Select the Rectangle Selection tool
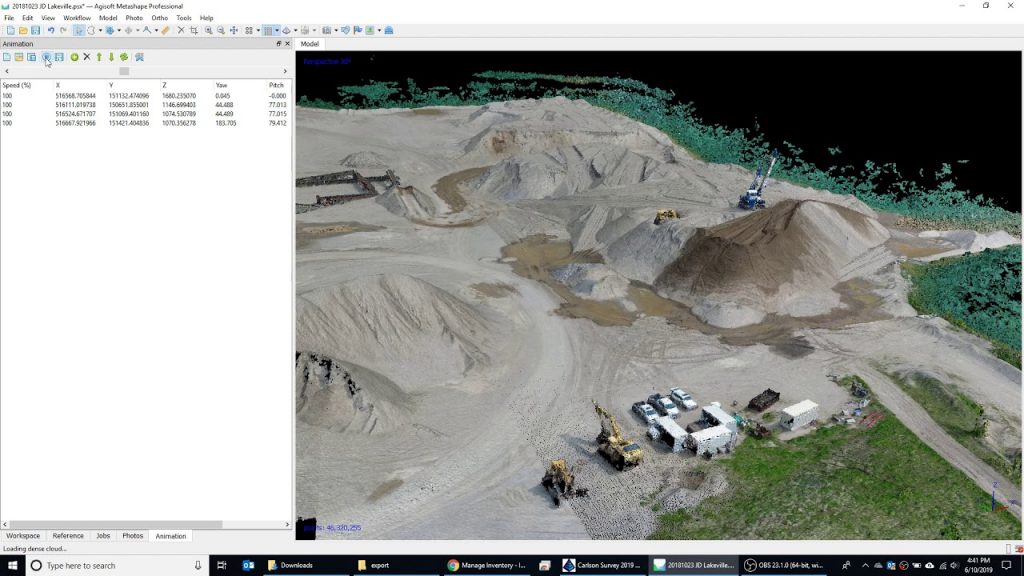 tap(91, 30)
